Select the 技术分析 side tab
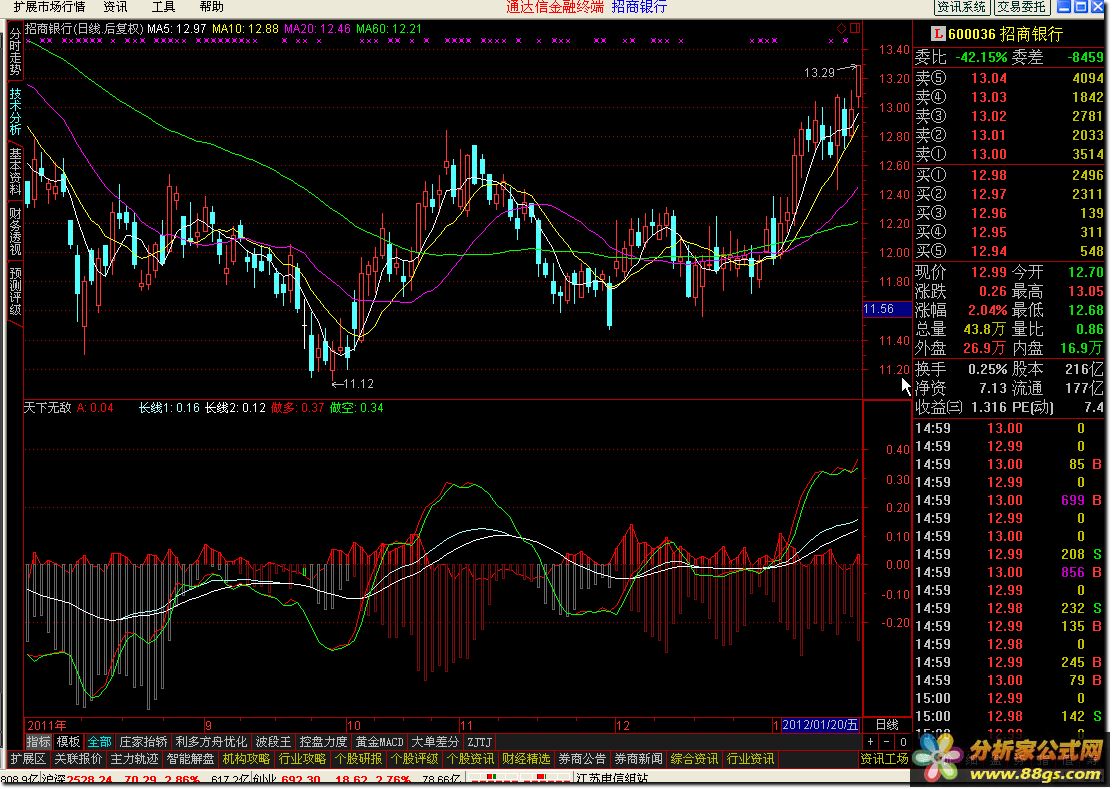 (15, 111)
